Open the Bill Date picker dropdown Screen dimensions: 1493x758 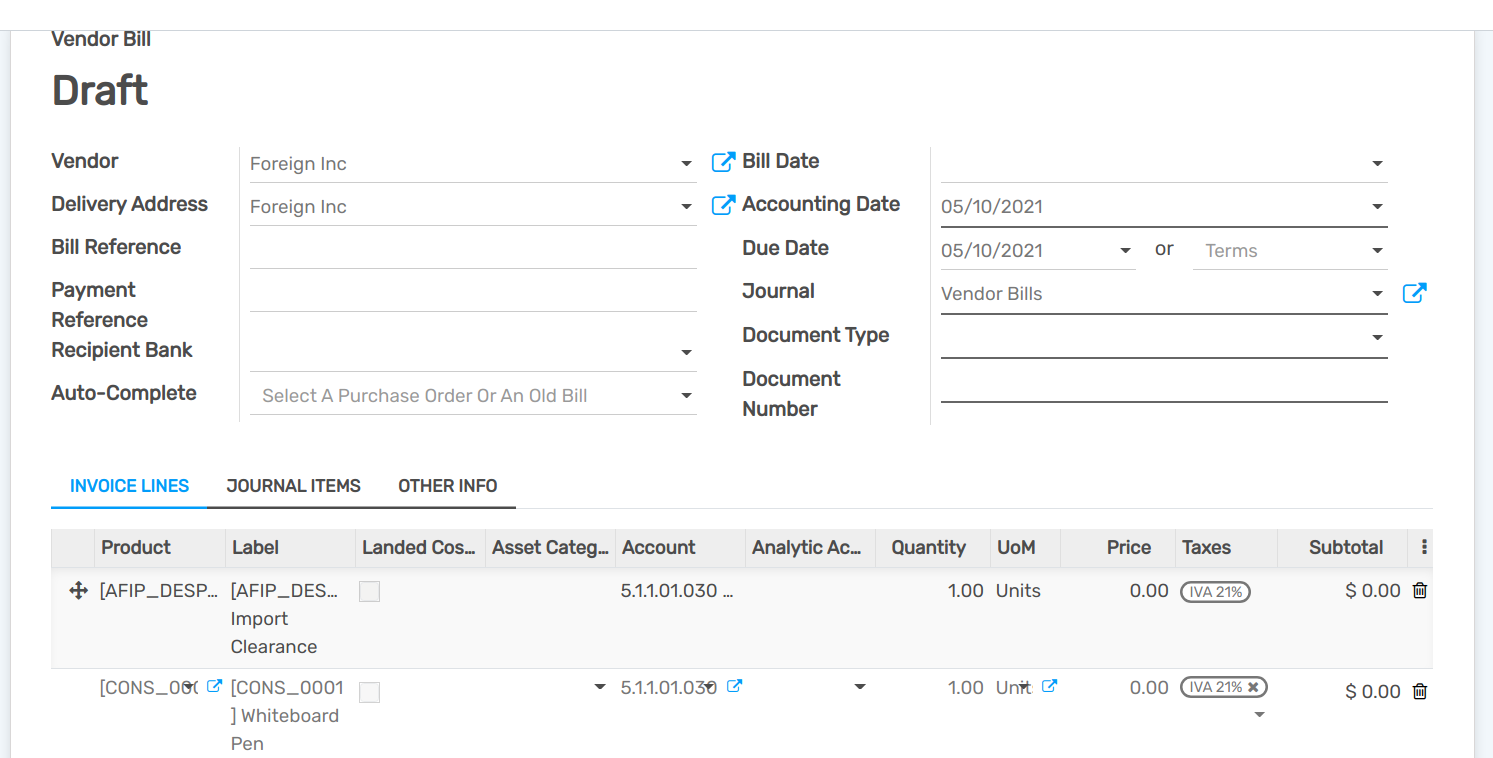(x=1377, y=164)
